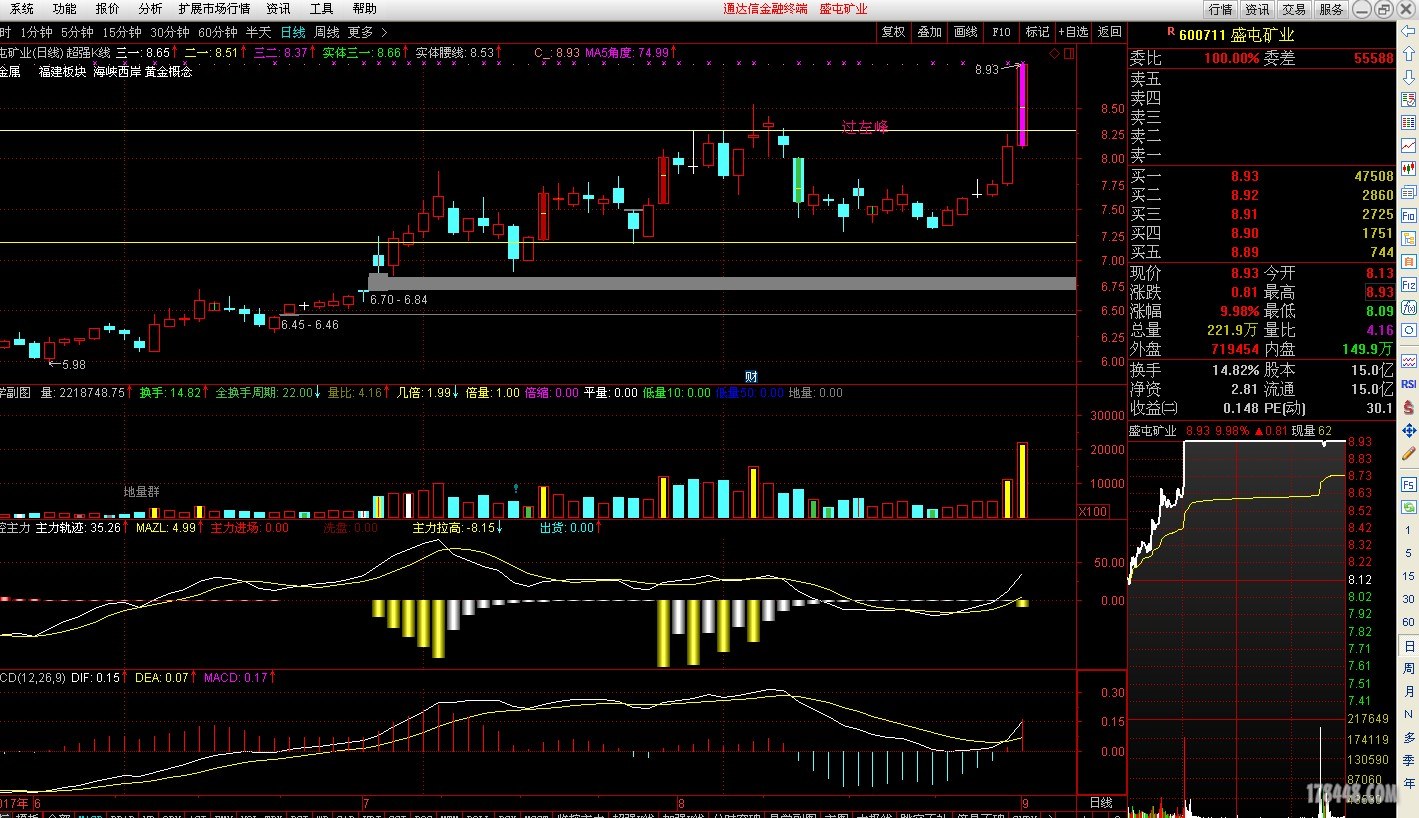The image size is (1419, 818).
Task: Open the 系统 menu
Action: pyautogui.click(x=22, y=9)
